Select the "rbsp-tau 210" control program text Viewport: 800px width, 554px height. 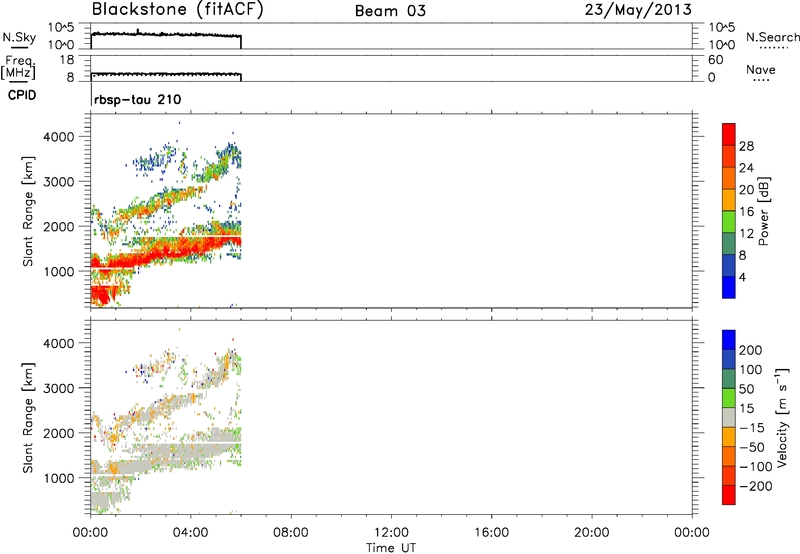(138, 99)
